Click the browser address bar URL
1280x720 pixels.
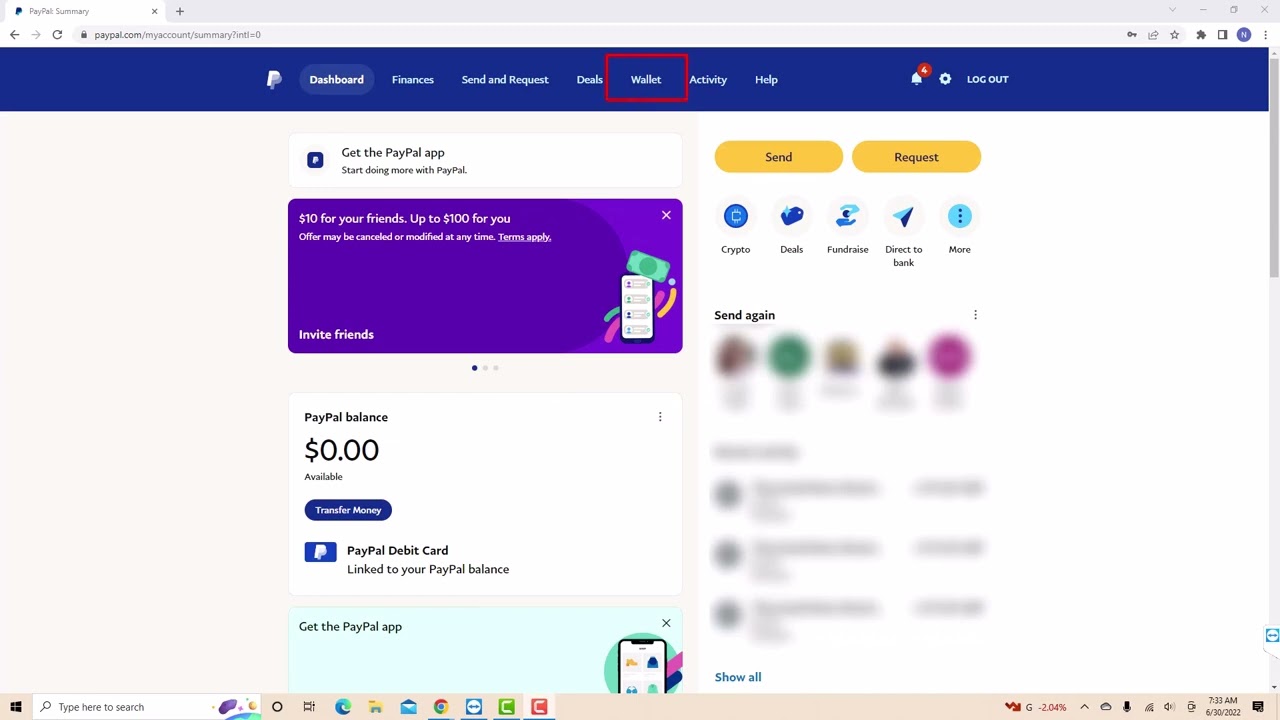pyautogui.click(x=177, y=34)
